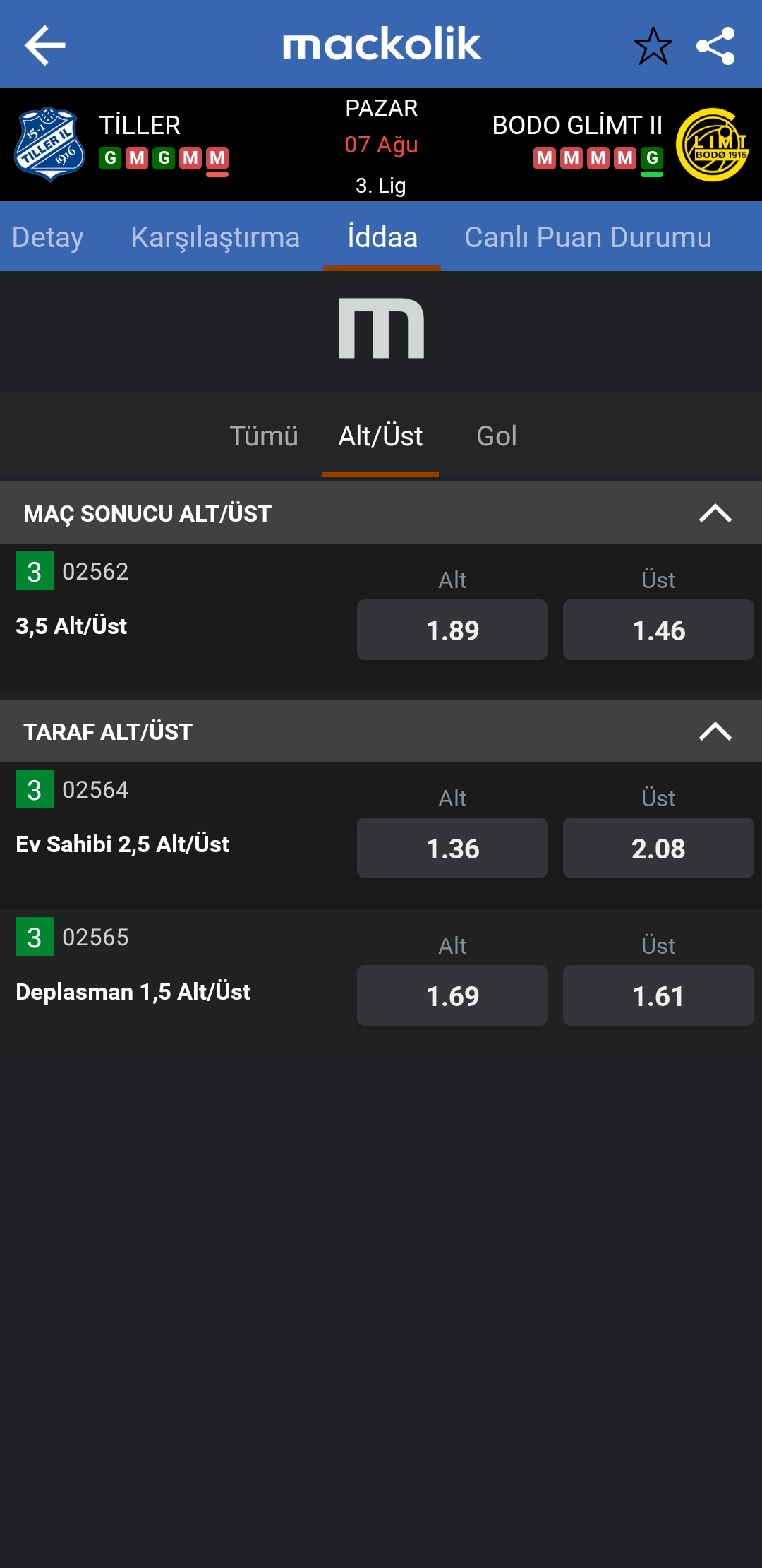Collapse the MAÇ SONUCU ALT/ÜST section
The image size is (762, 1568).
tap(715, 513)
